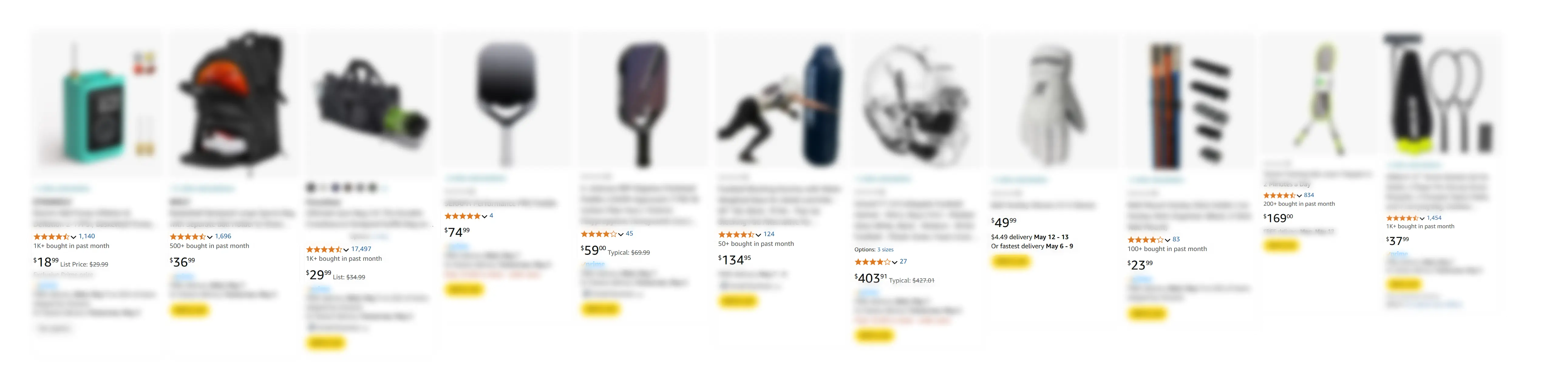The height and width of the screenshot is (382, 1568).
Task: Click star rating icons above $134.95 price
Action: pos(736,235)
